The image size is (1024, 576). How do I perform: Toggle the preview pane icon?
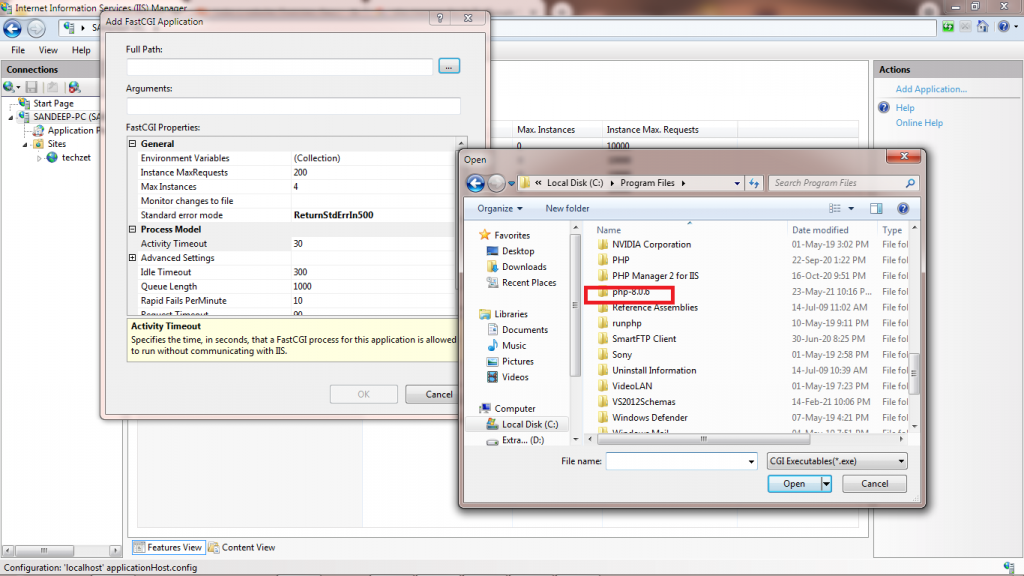click(x=876, y=208)
